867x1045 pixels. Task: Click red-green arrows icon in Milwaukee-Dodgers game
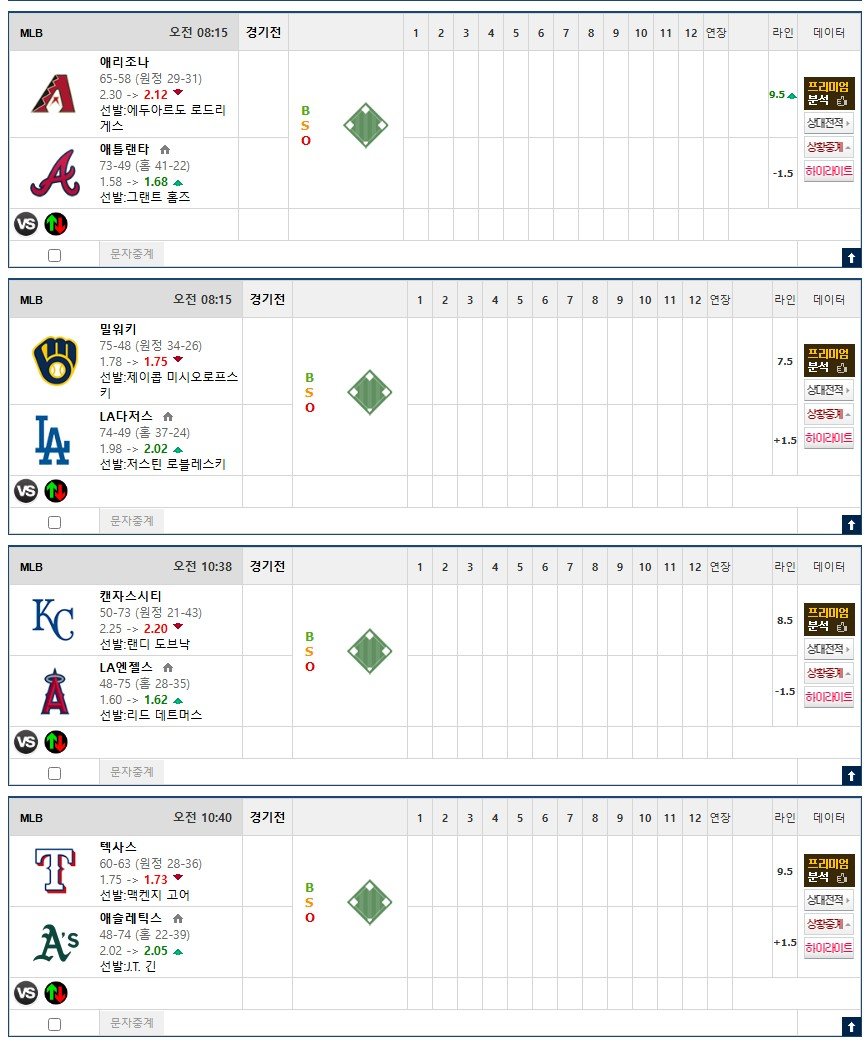tap(56, 491)
